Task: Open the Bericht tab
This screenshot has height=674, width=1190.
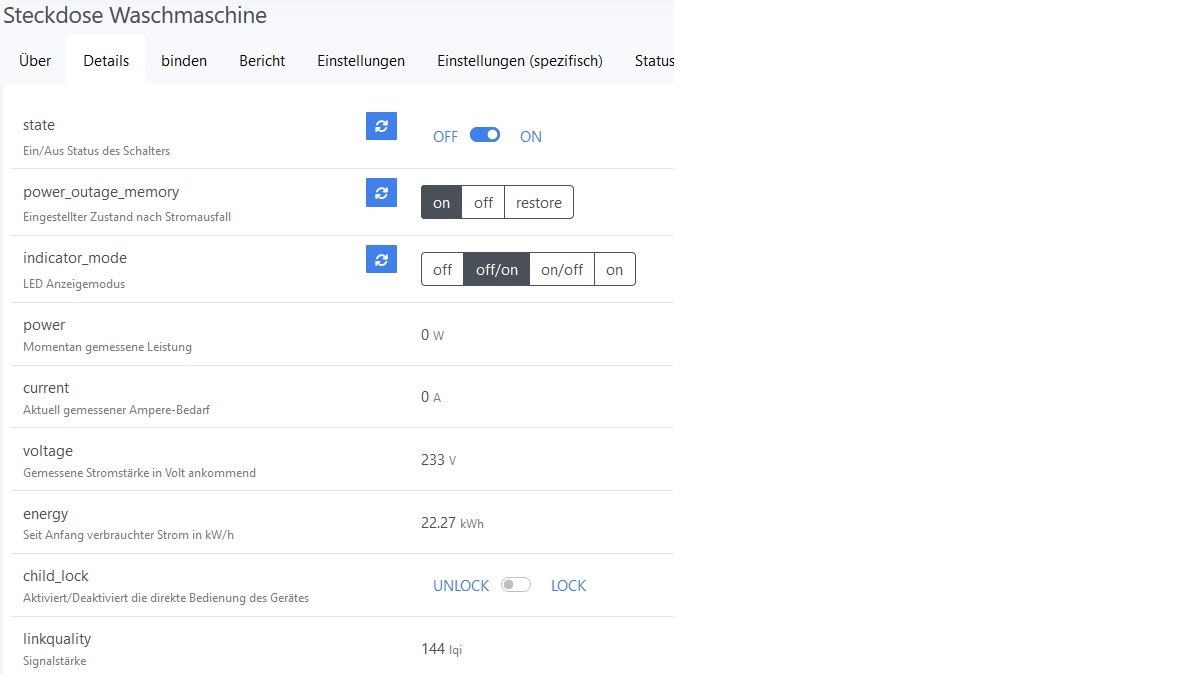Action: point(262,60)
